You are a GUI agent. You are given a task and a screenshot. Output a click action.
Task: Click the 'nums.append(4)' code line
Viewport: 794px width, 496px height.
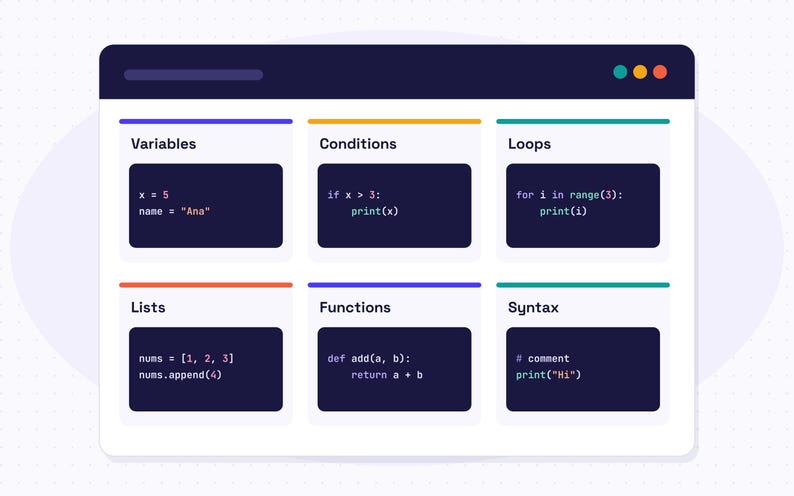[180, 375]
